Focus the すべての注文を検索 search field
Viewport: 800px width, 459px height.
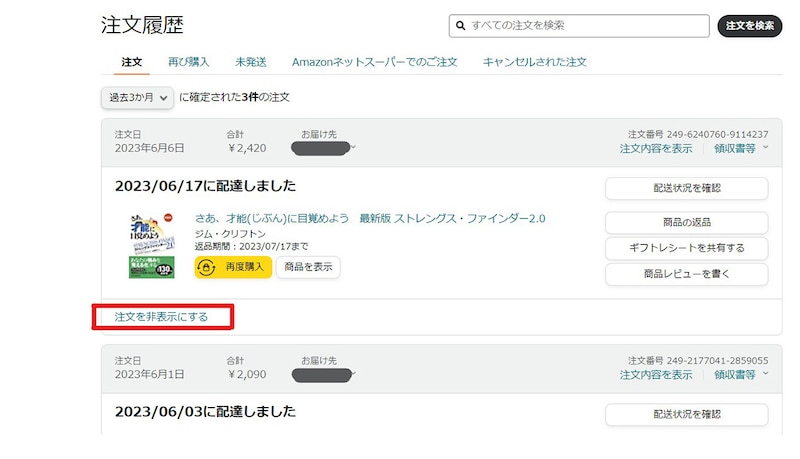(585, 25)
